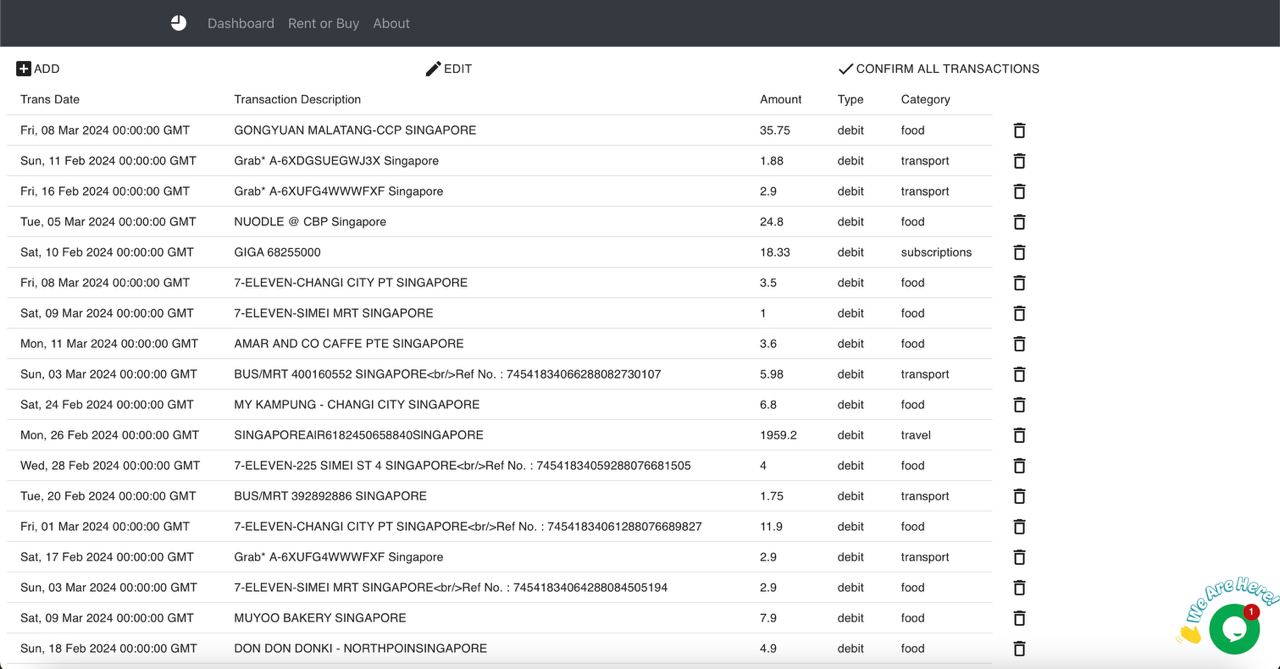1280x669 pixels.
Task: Click the GIGA 68255000 description
Action: coord(277,252)
